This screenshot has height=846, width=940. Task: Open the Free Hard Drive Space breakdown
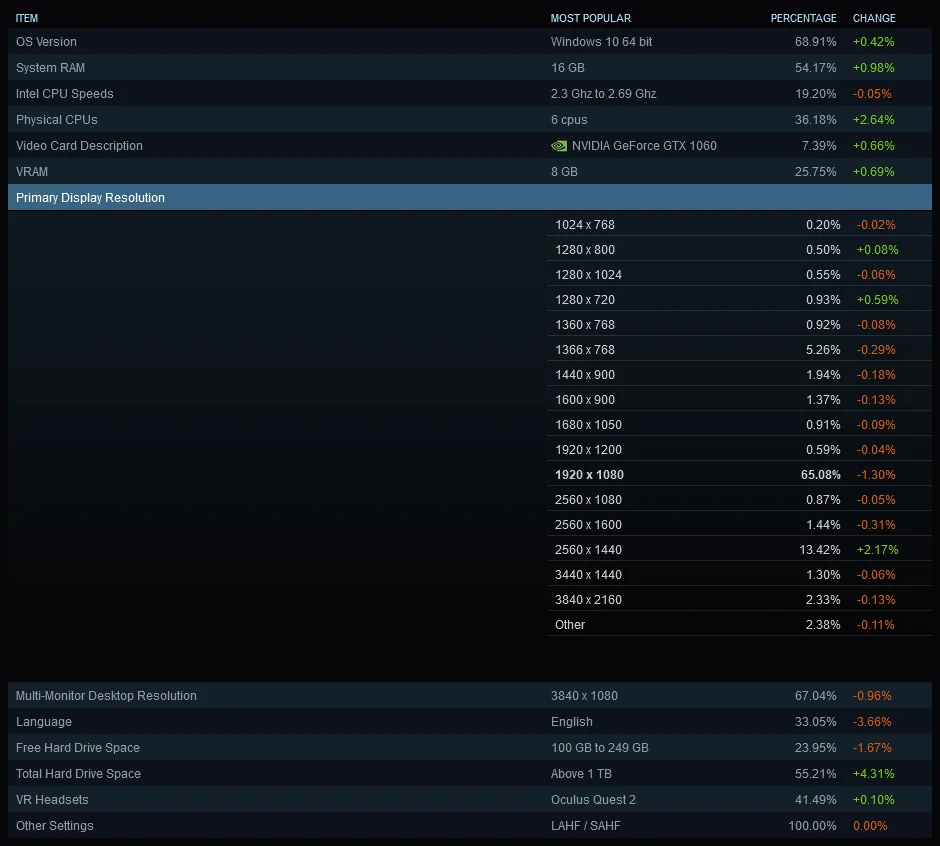point(470,748)
